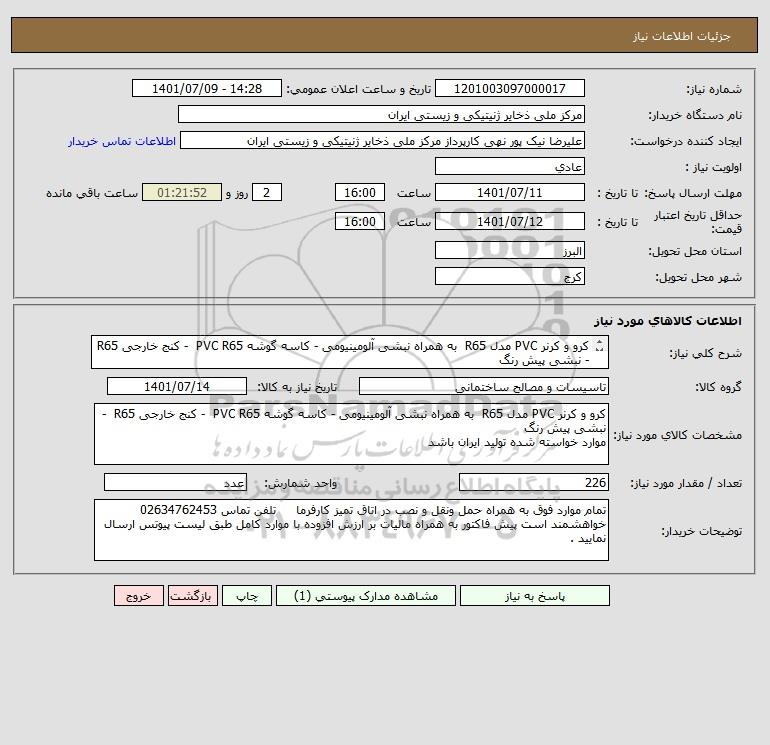Click the label نام دستگاه خریدار

pos(695,115)
